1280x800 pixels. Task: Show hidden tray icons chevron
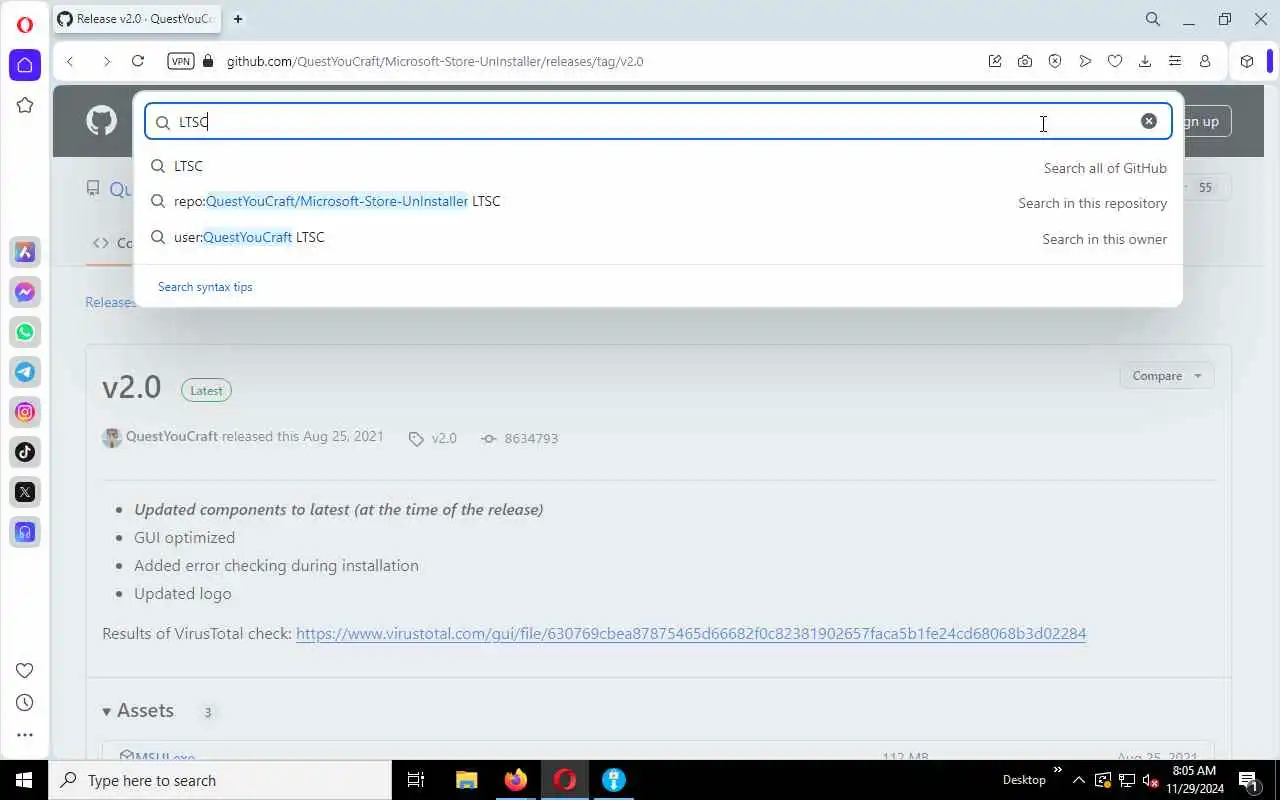[1079, 780]
